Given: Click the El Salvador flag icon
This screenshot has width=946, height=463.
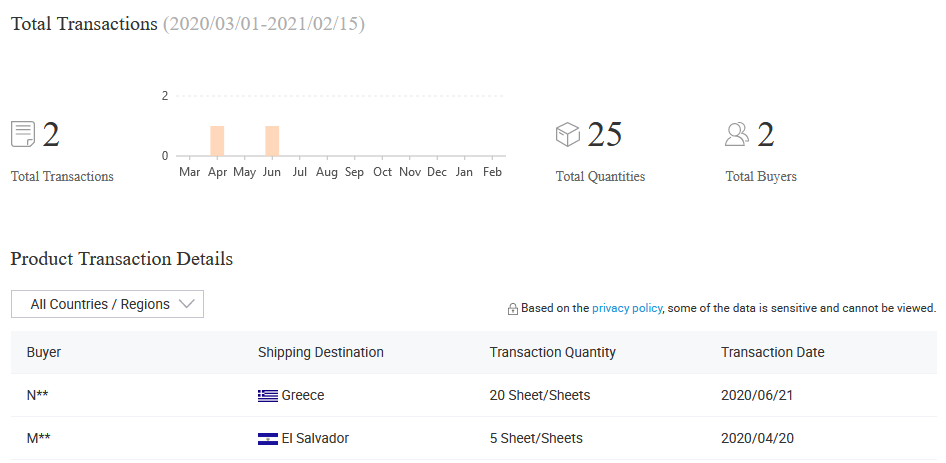Looking at the screenshot, I should tap(268, 439).
